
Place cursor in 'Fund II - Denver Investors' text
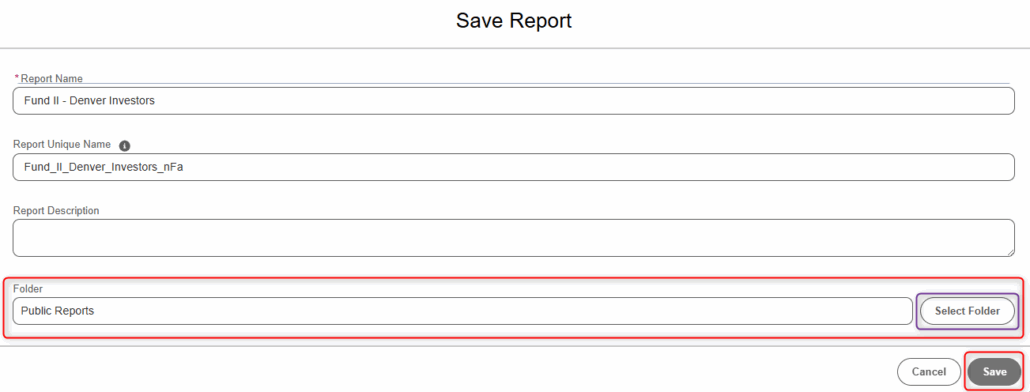[x=89, y=101]
